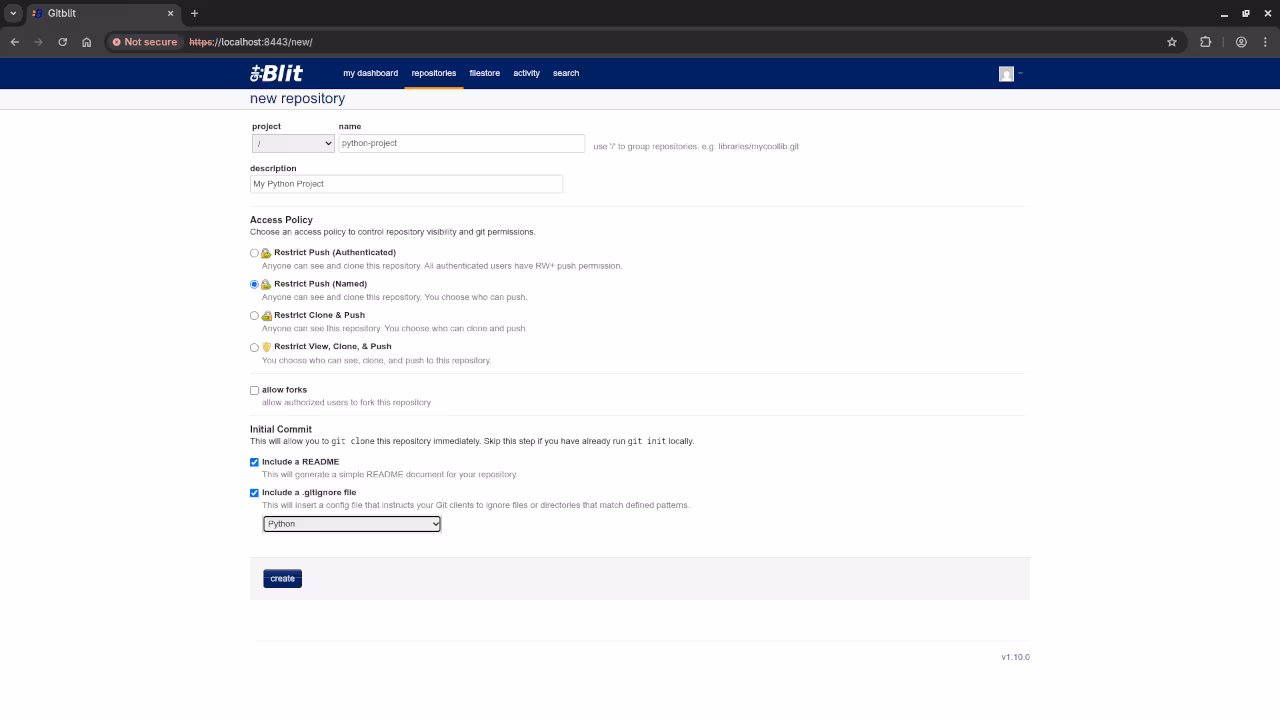Select Restrict View, Clone, & Push option
This screenshot has width=1280, height=720.
click(254, 347)
